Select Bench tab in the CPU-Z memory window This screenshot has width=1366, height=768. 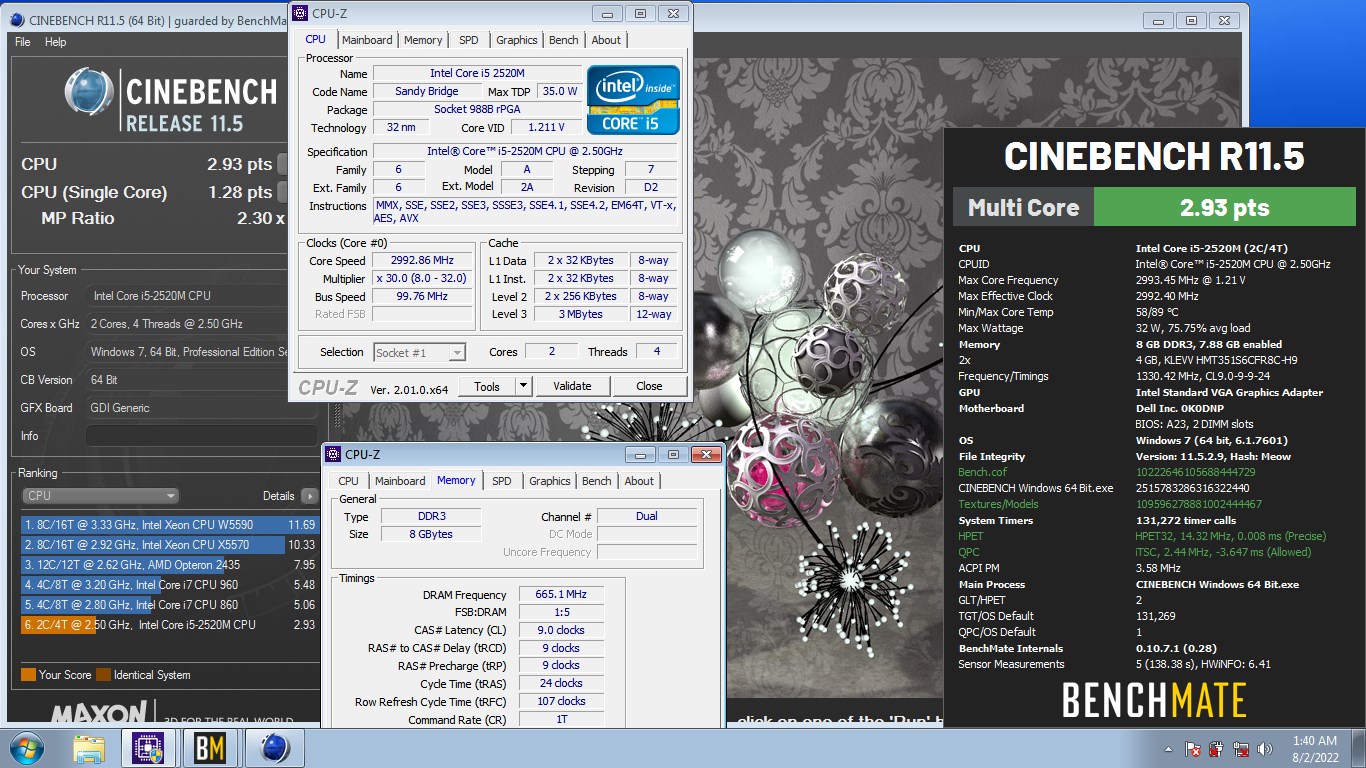597,481
